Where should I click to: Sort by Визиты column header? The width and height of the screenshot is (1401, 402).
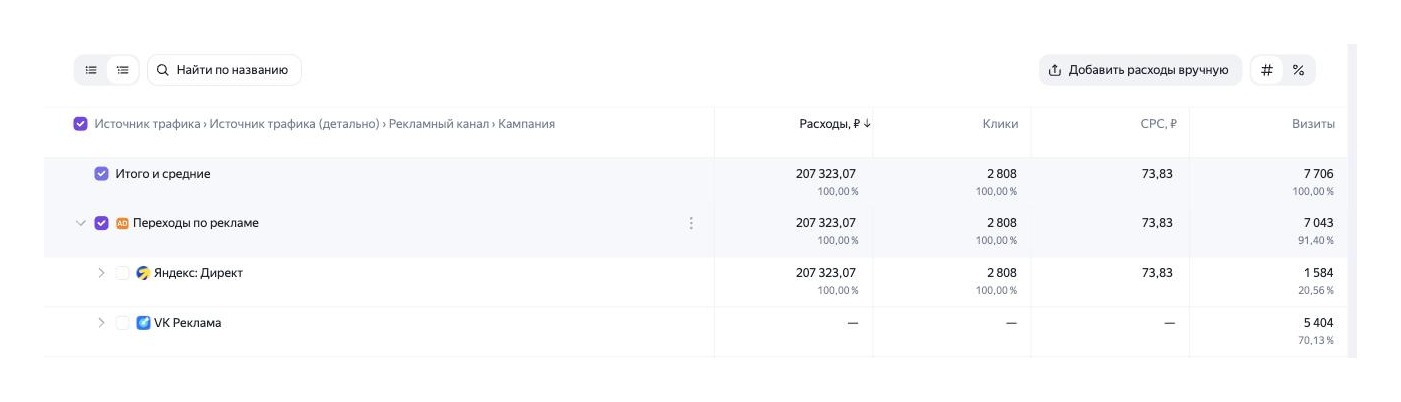tap(1313, 124)
